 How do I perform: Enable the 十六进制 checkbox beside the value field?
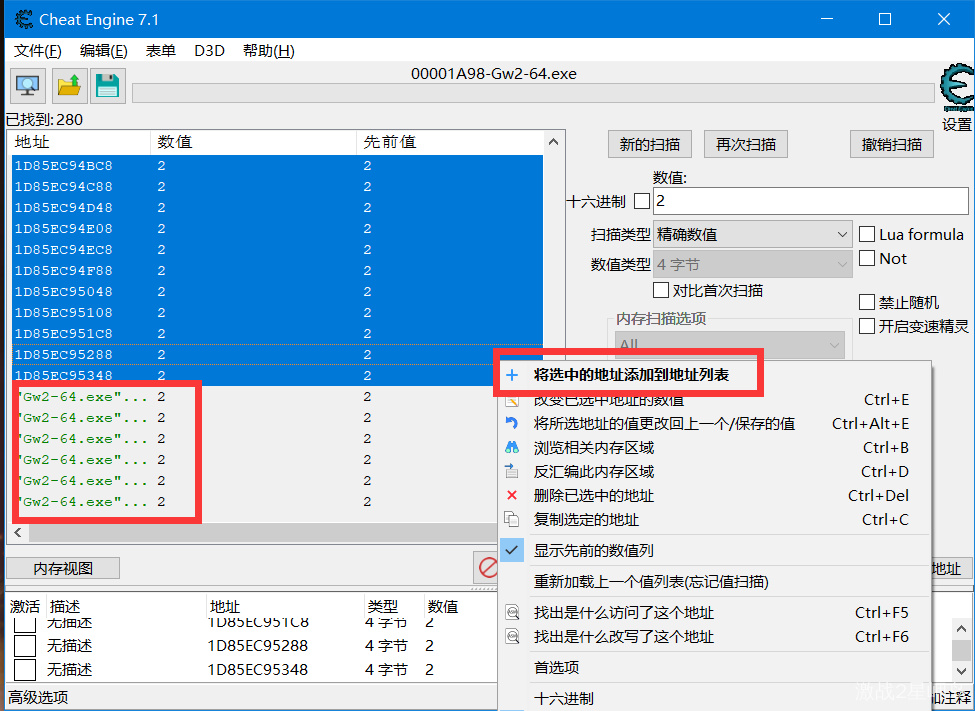click(x=642, y=201)
